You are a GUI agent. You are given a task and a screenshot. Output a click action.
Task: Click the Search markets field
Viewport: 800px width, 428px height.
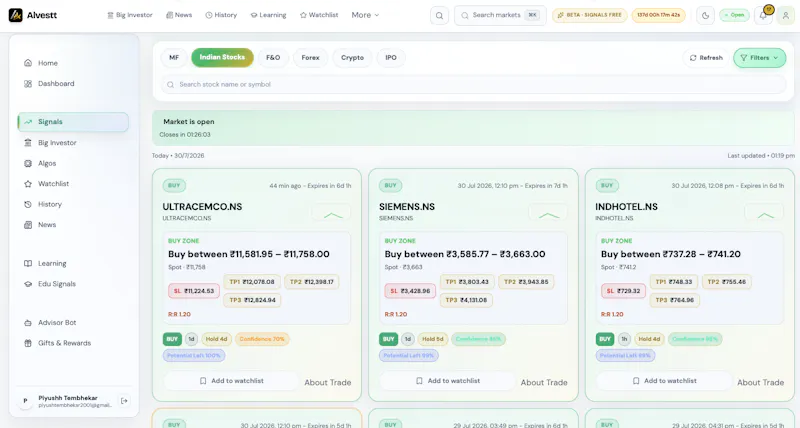[x=500, y=15]
